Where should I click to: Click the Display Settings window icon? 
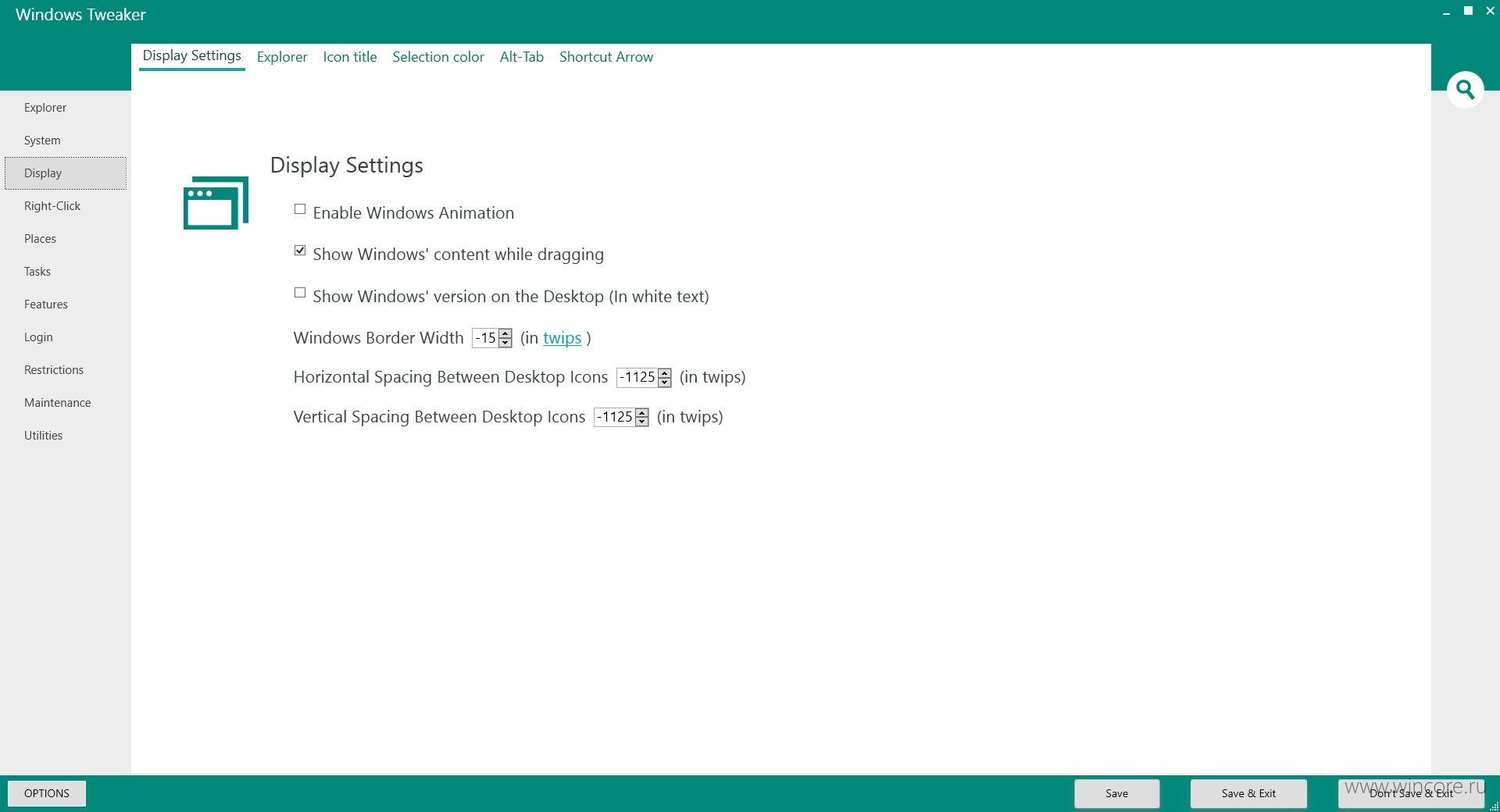(216, 203)
